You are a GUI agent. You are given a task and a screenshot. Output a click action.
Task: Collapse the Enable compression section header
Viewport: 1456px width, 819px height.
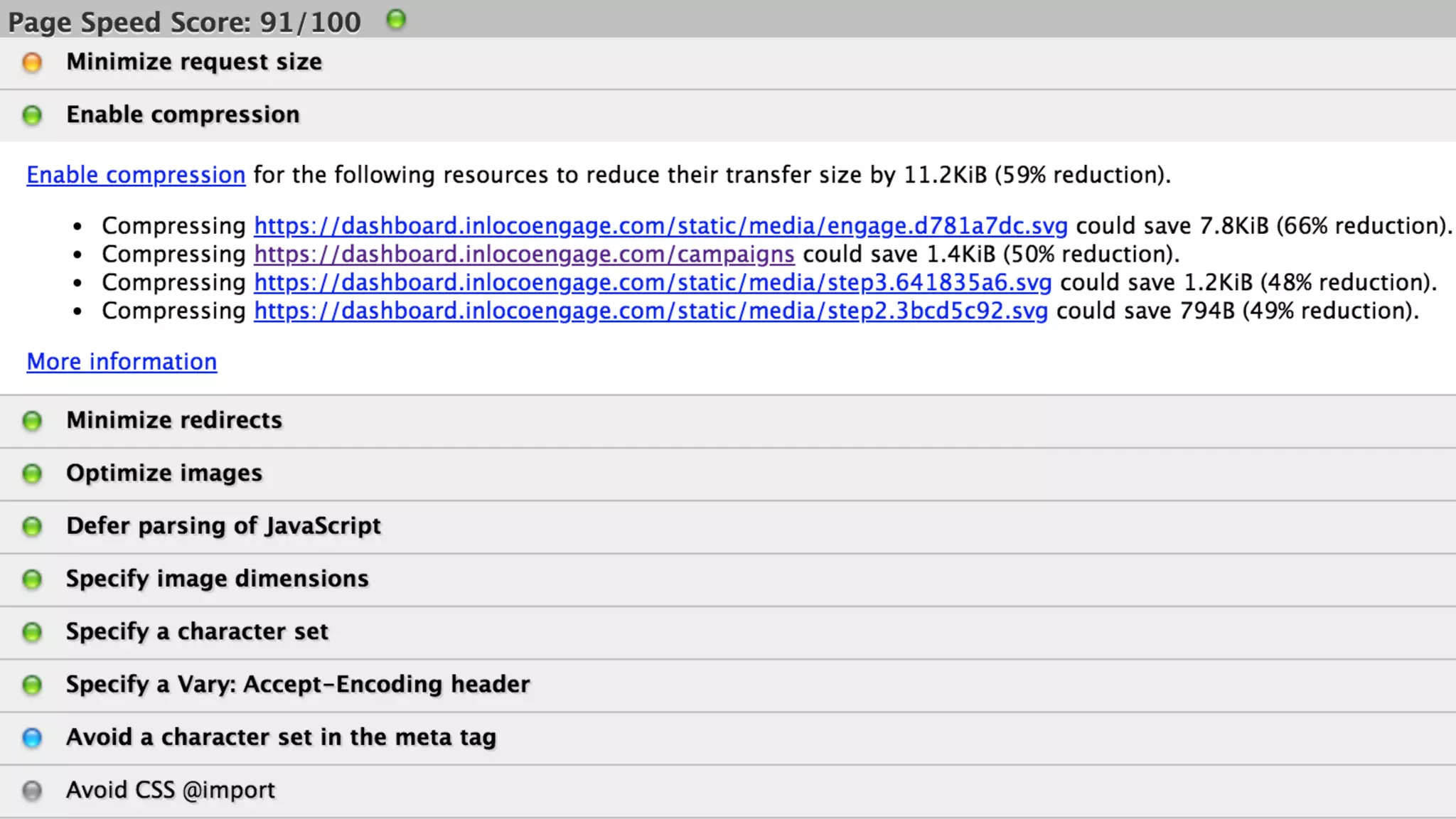pyautogui.click(x=183, y=115)
